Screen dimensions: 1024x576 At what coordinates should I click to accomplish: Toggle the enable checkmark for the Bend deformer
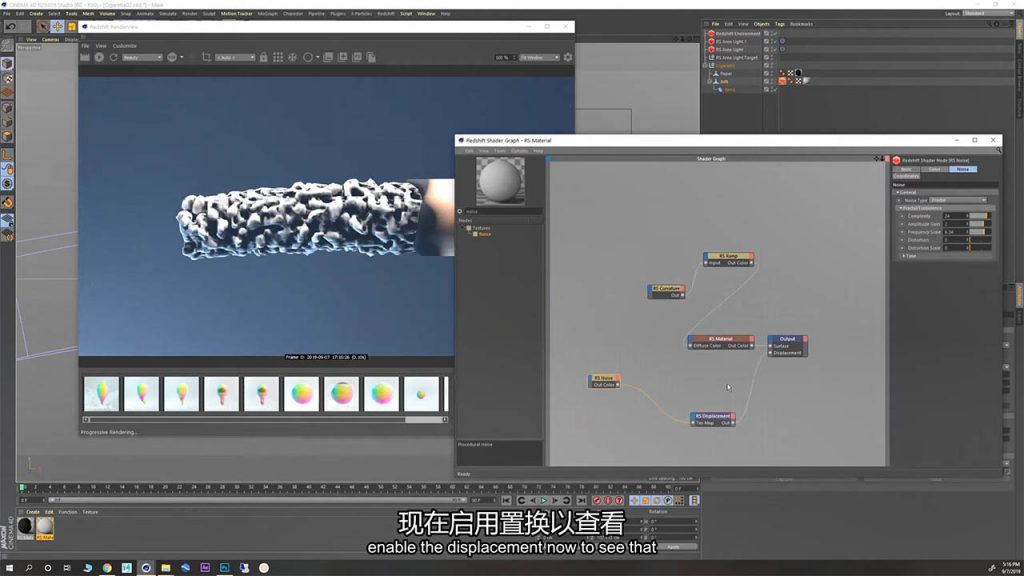(775, 89)
